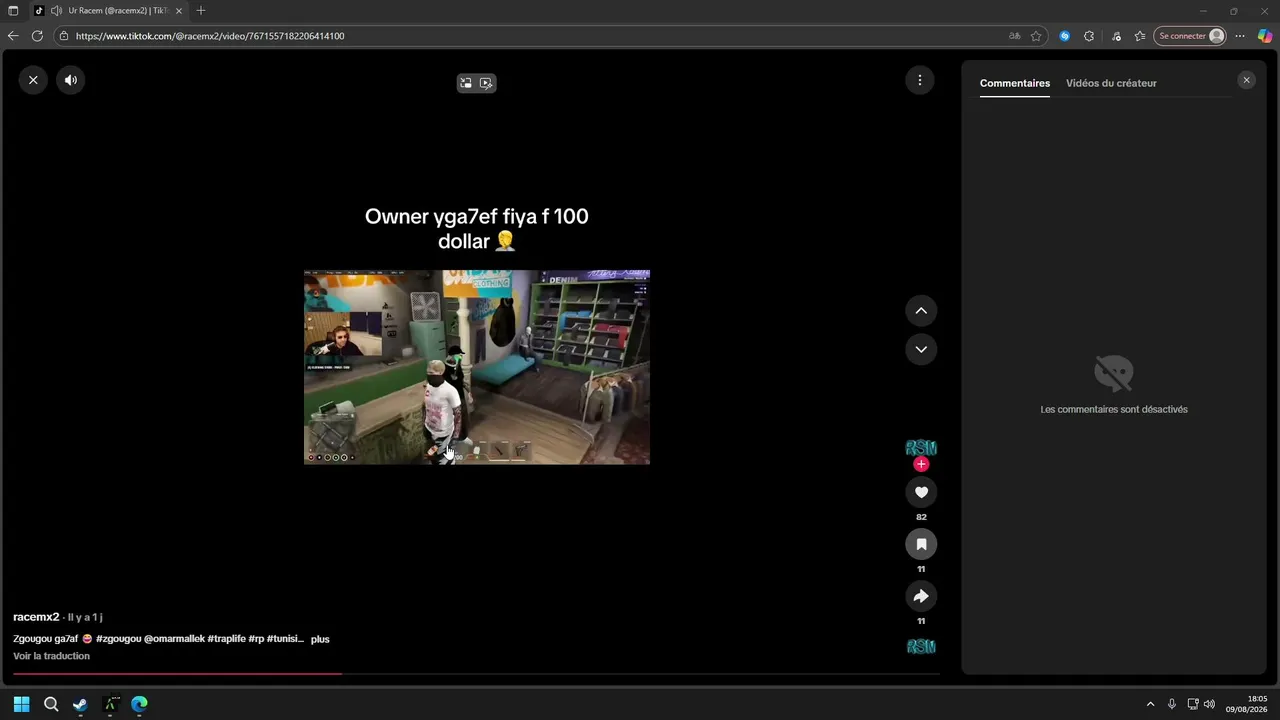Like the video with the heart

pos(921,492)
